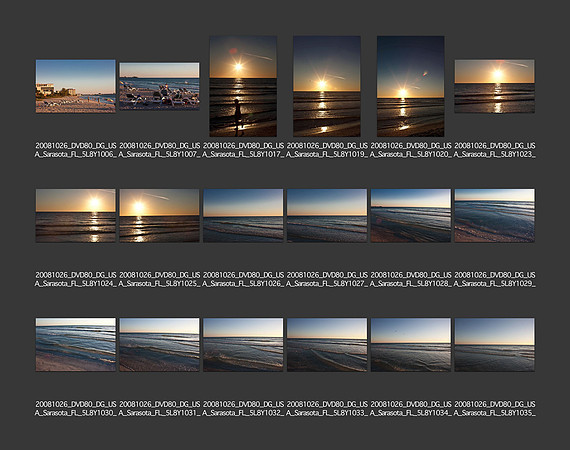The height and width of the screenshot is (450, 570).
Task: Click the filename ending 5L8Y1023_
Action: tap(494, 150)
